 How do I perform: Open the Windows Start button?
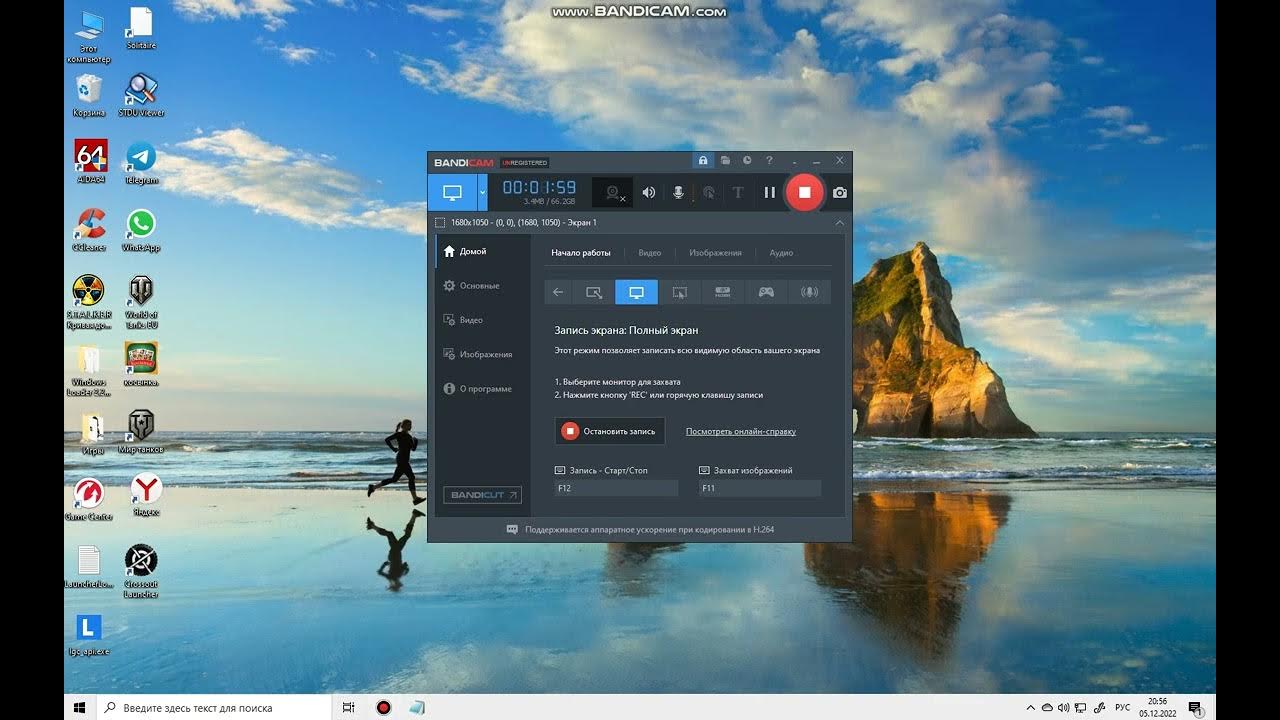pyautogui.click(x=80, y=707)
